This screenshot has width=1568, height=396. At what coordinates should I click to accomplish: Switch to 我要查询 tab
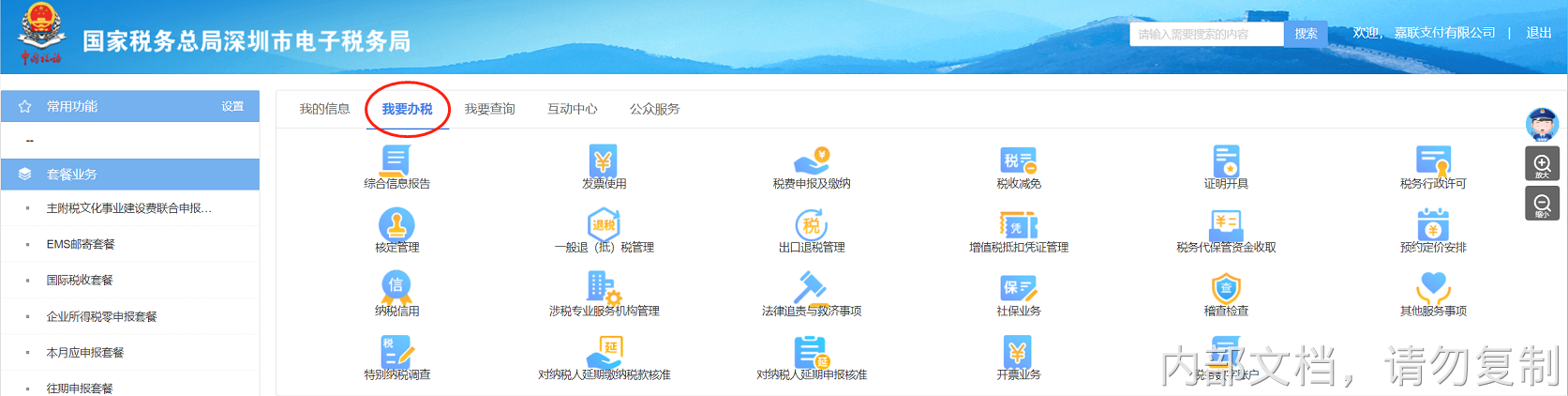[x=489, y=109]
